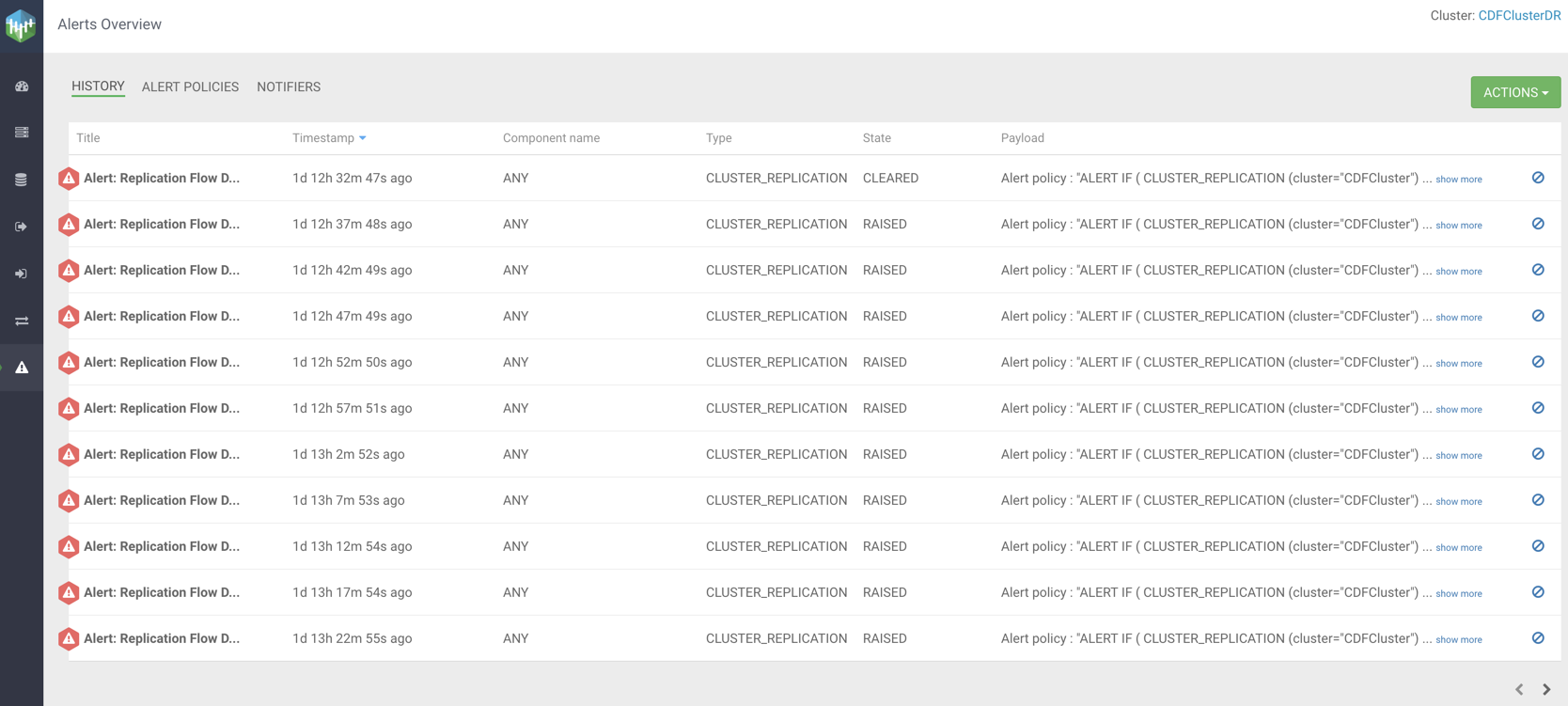Go to the next page of alerts

click(x=1546, y=689)
